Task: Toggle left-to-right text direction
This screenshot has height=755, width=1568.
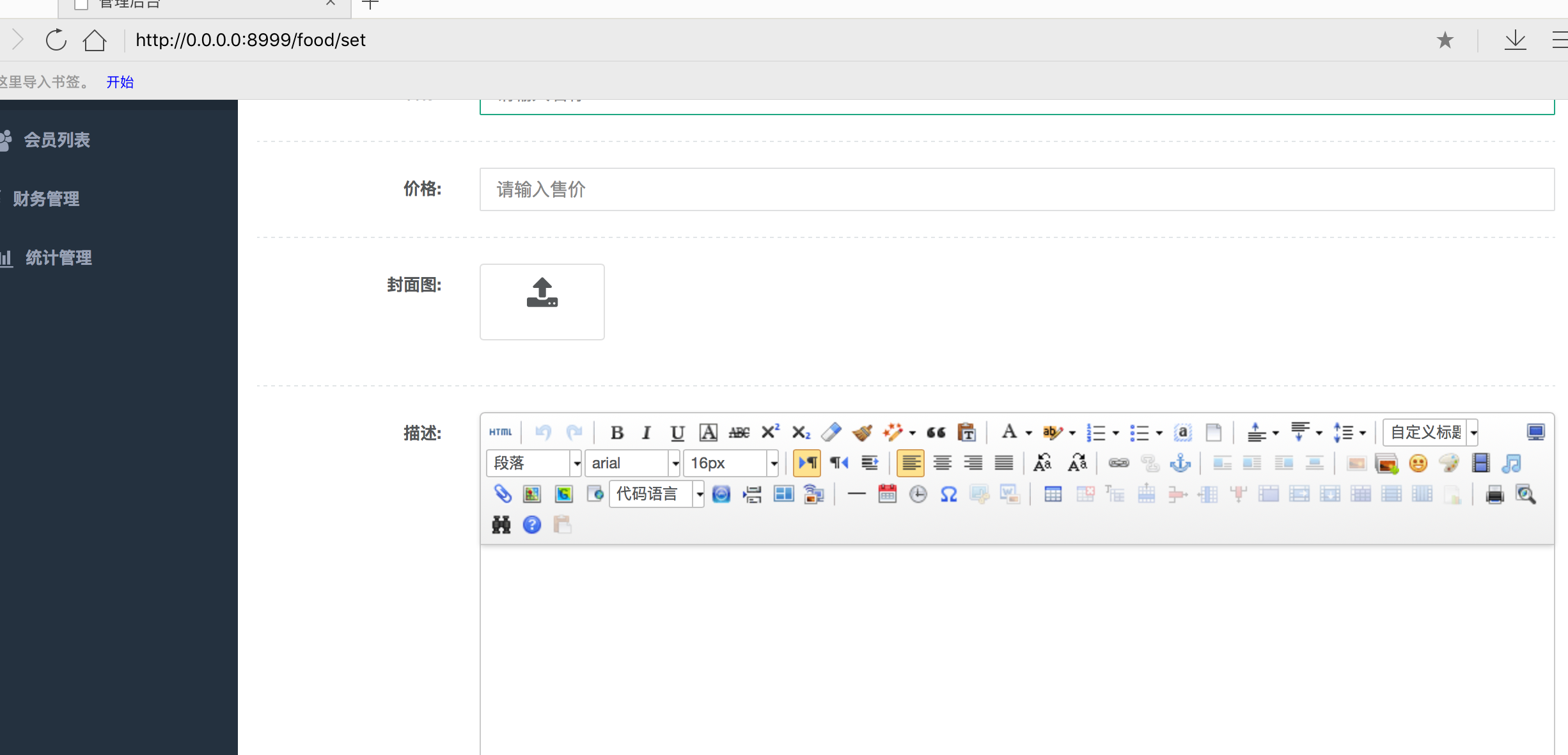Action: 807,463
